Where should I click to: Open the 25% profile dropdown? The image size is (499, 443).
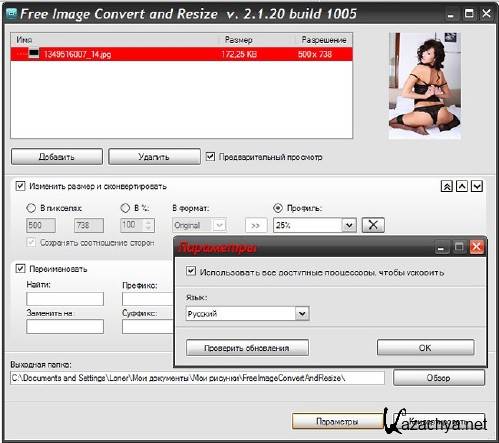(349, 225)
